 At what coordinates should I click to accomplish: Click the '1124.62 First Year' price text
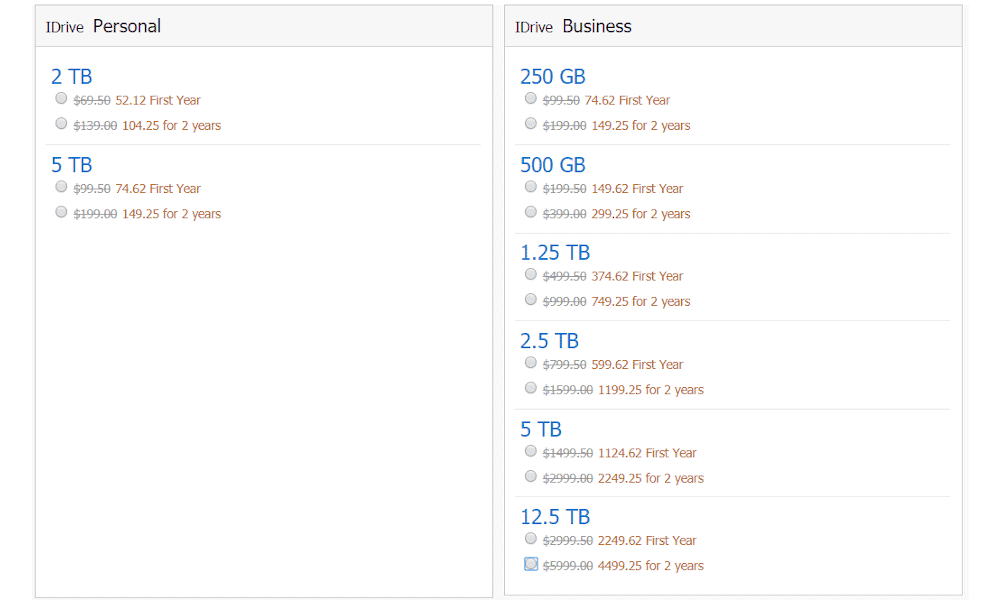pyautogui.click(x=647, y=453)
